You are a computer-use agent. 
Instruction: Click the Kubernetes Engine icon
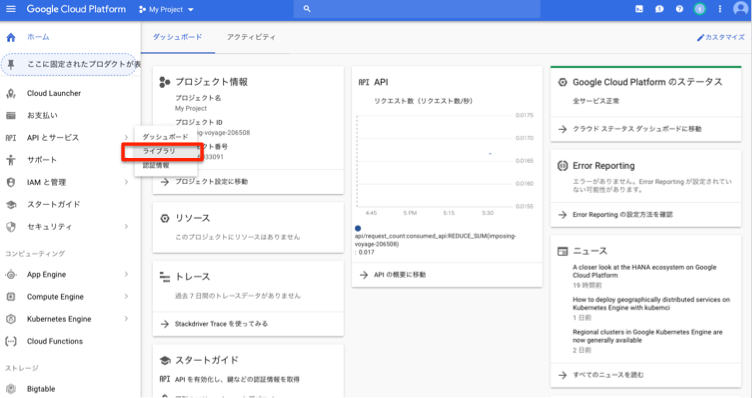[x=11, y=319]
